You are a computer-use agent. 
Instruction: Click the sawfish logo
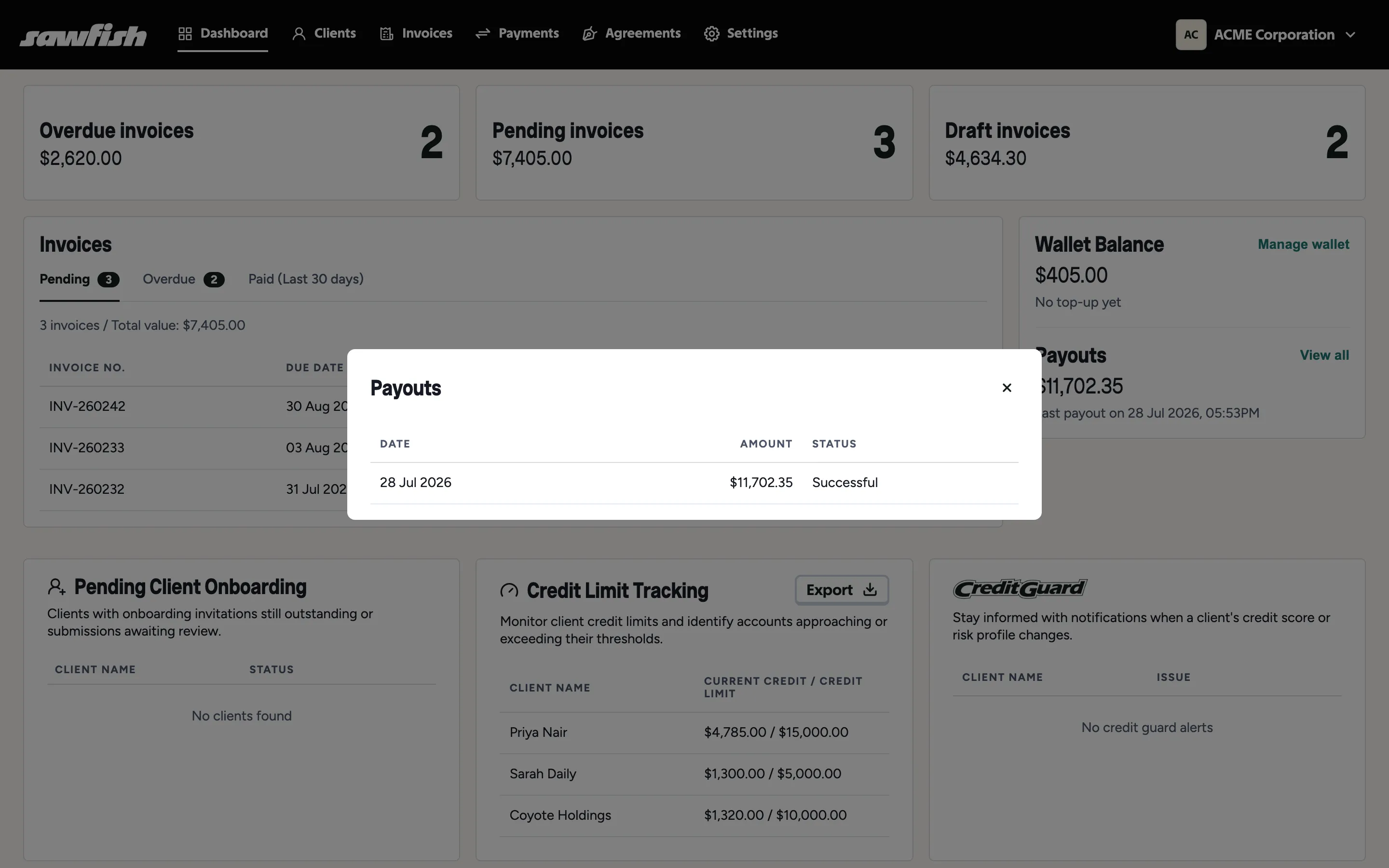tap(83, 35)
